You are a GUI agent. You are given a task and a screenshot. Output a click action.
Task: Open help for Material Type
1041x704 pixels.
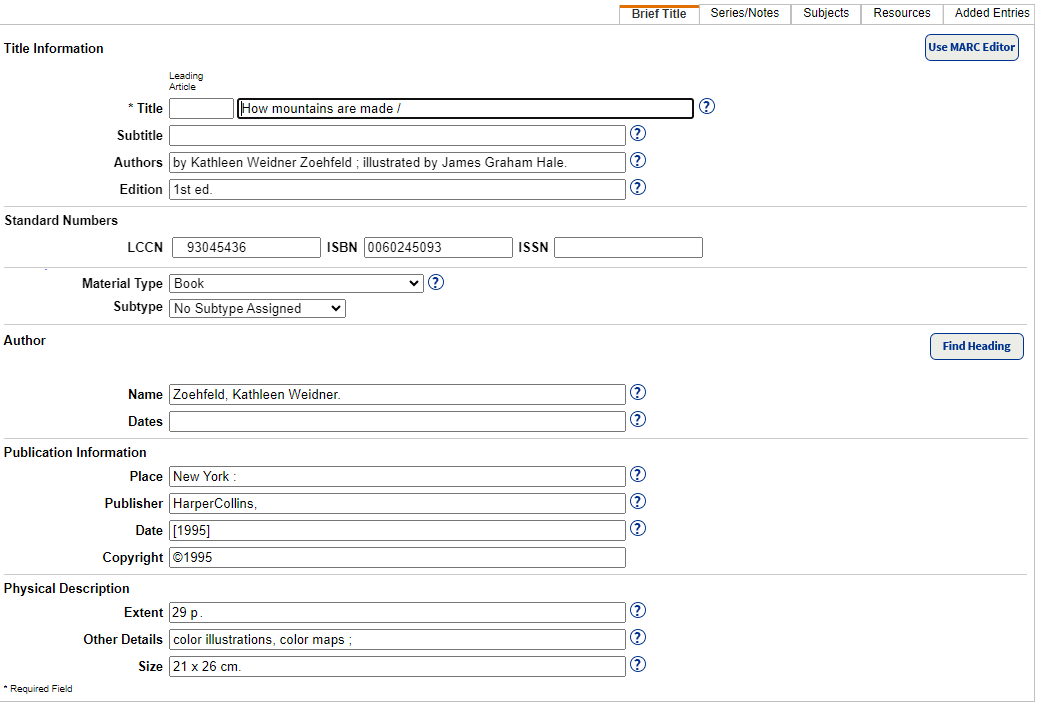pyautogui.click(x=435, y=282)
